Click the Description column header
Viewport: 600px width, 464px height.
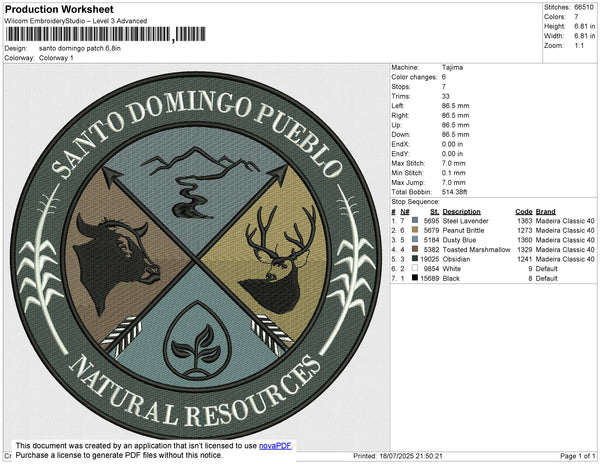pos(461,212)
